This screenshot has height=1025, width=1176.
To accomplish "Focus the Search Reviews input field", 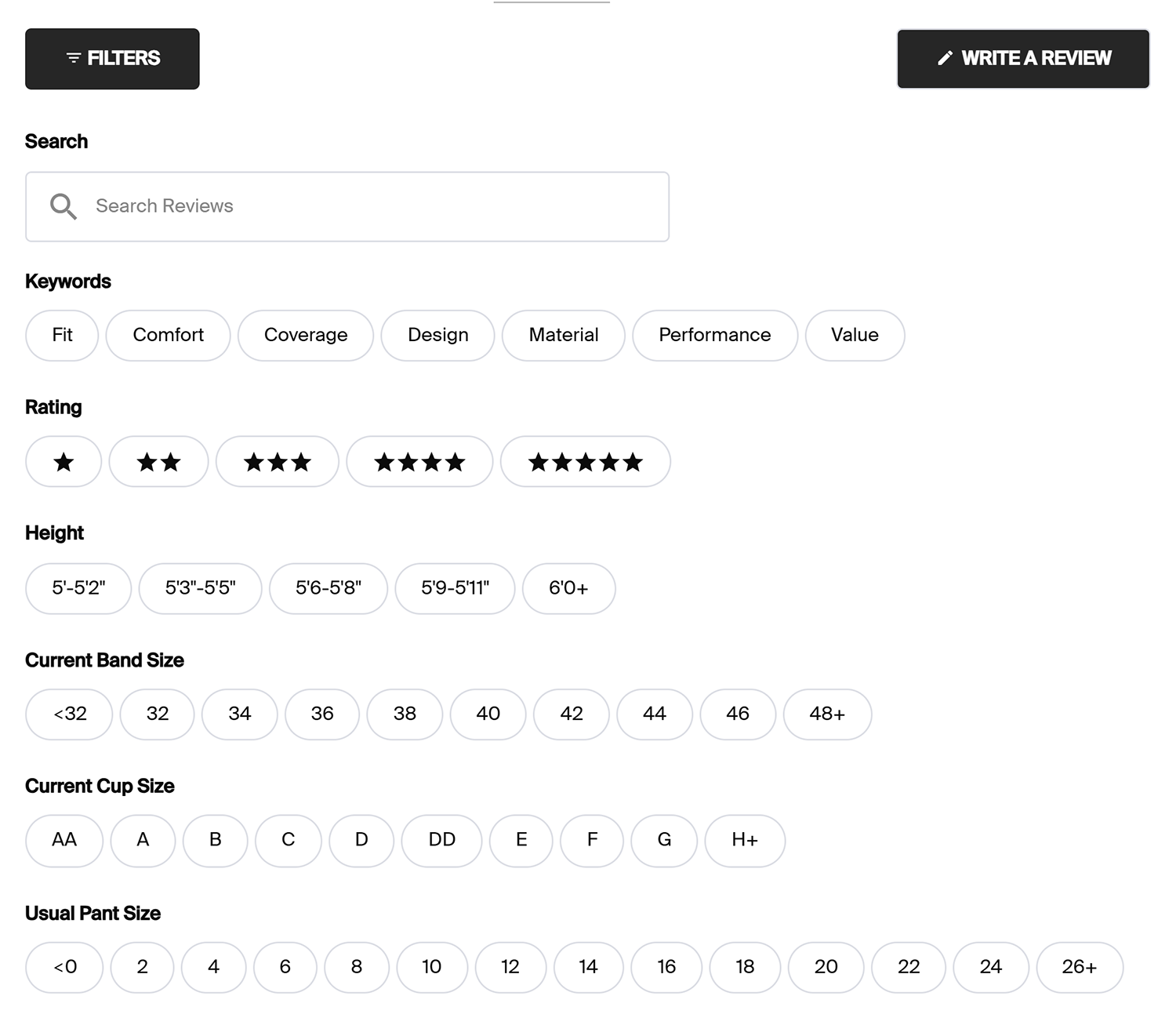I will tap(347, 206).
